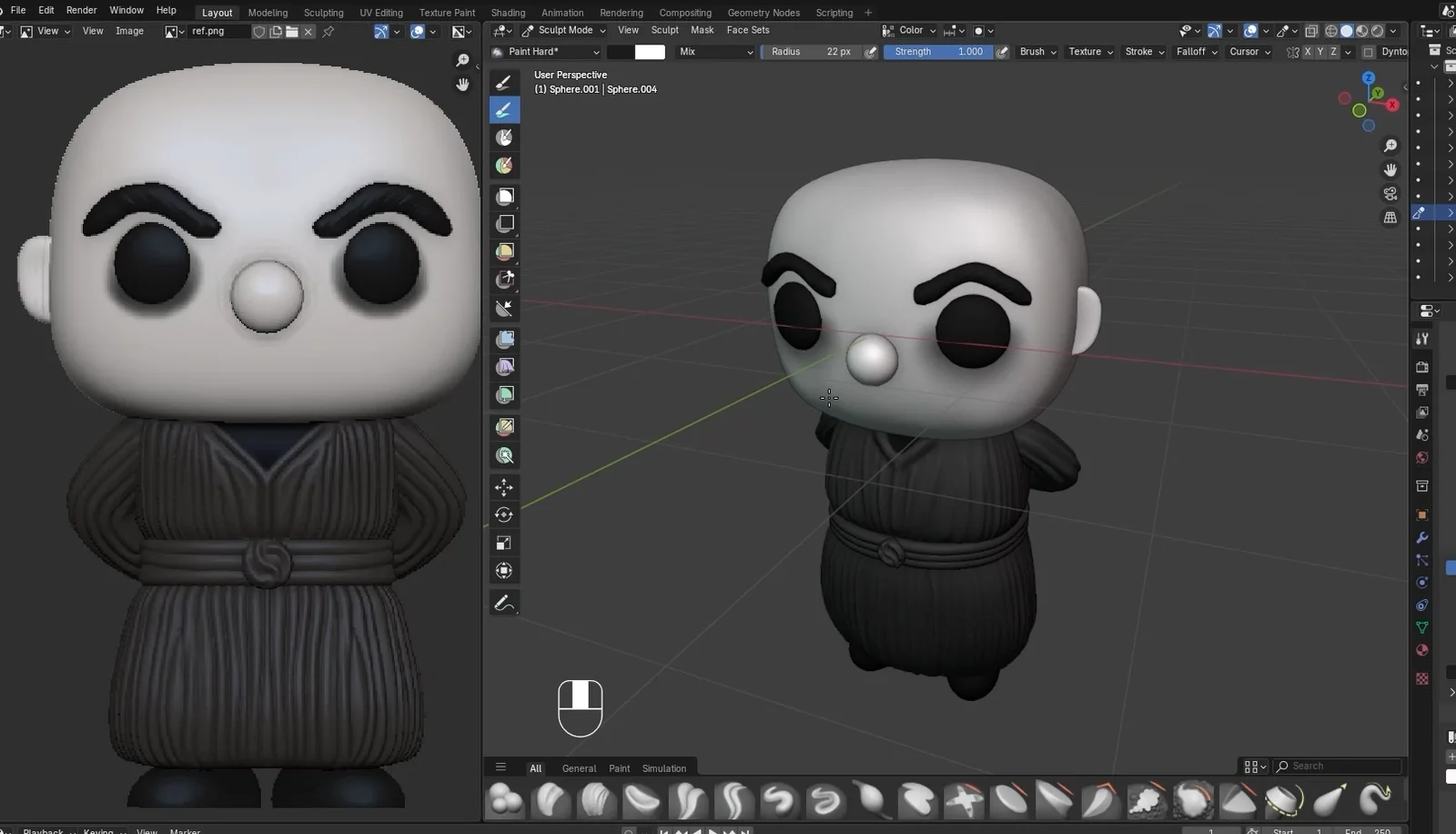Select the Draw brush in the sculpt toolbar
This screenshot has height=834, width=1456.
[x=504, y=82]
